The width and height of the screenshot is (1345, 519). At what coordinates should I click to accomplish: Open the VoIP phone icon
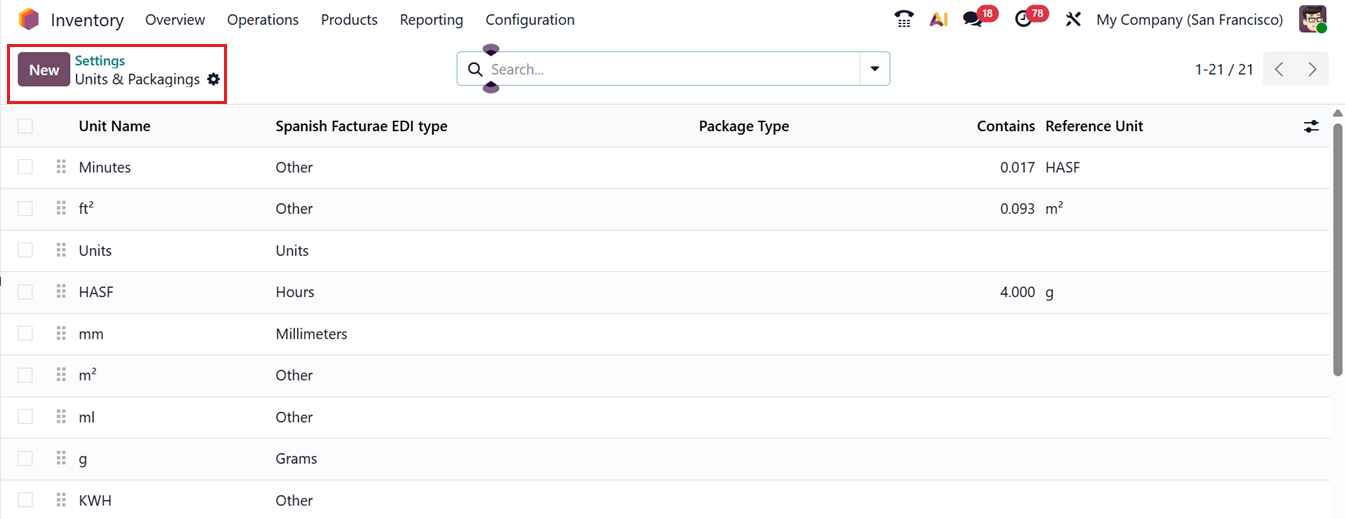point(904,20)
